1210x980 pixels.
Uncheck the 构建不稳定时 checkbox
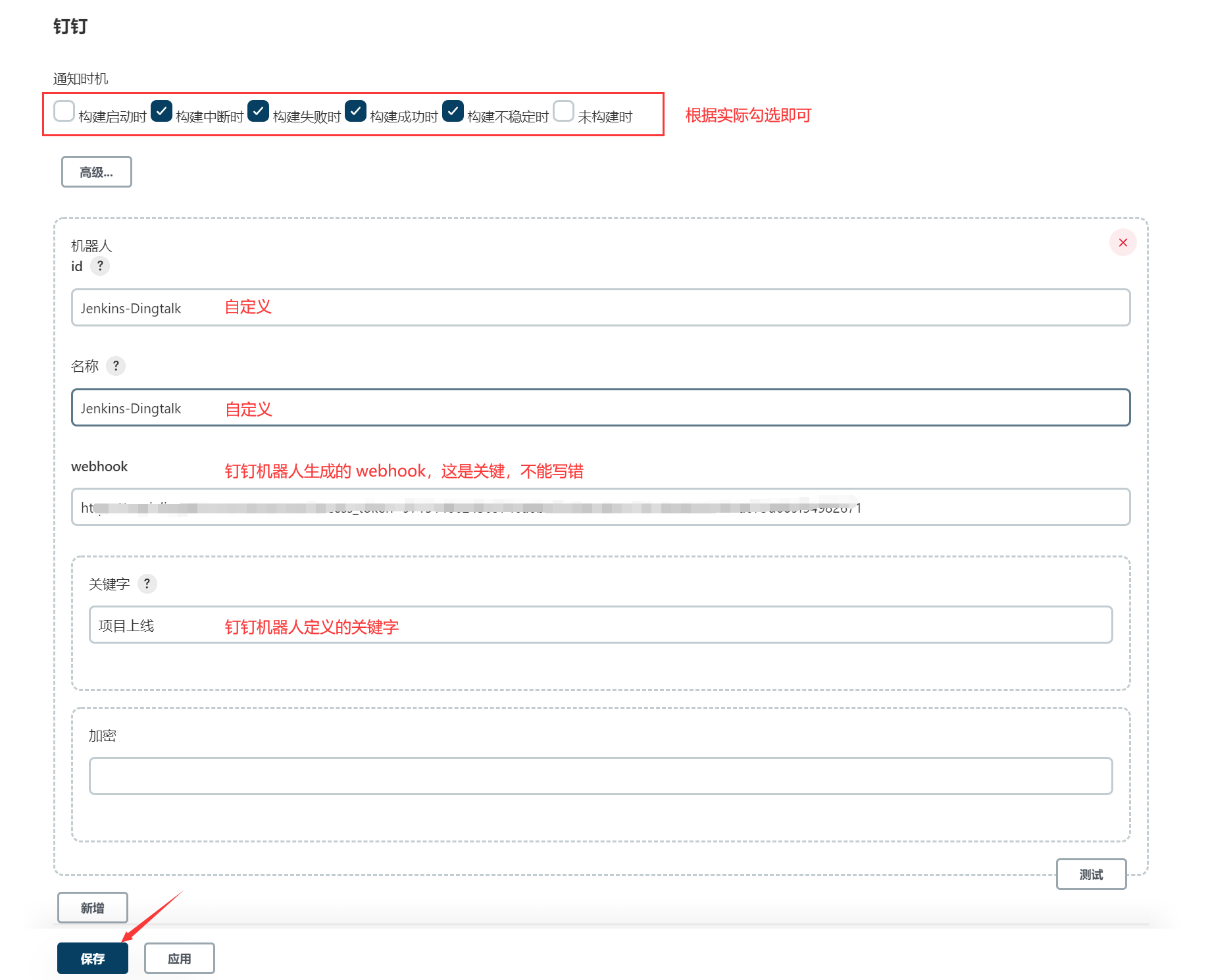click(x=453, y=111)
